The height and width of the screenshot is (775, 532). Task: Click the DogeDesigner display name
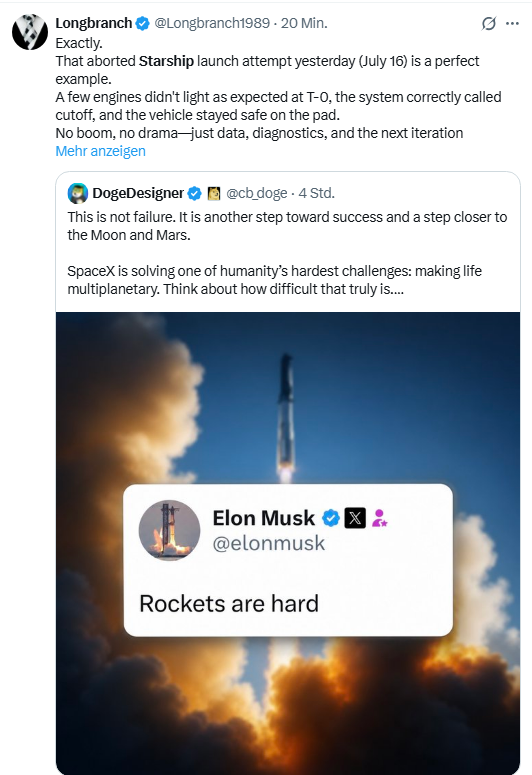pos(138,193)
